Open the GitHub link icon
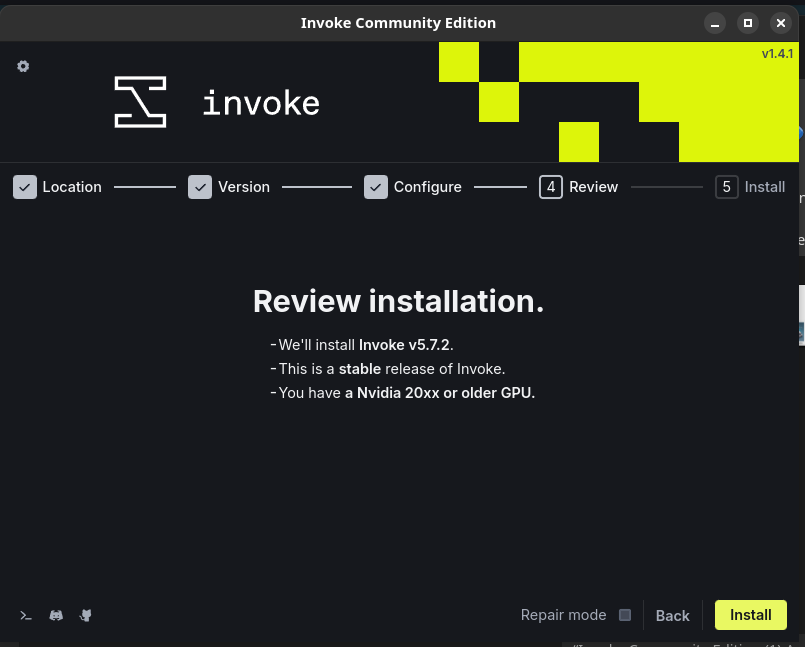 click(86, 615)
